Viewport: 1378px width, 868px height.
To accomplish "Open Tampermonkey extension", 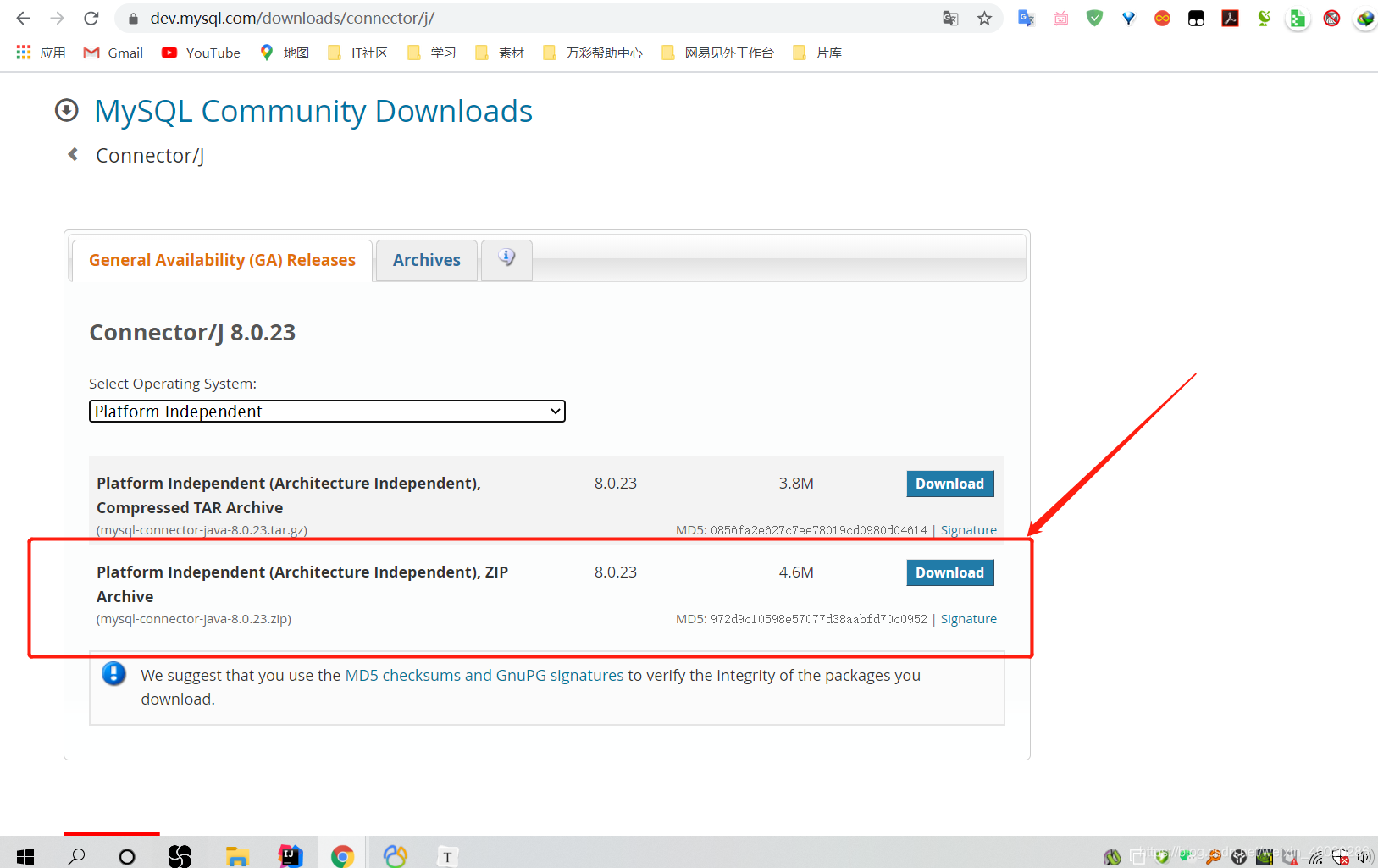I will pyautogui.click(x=1196, y=18).
